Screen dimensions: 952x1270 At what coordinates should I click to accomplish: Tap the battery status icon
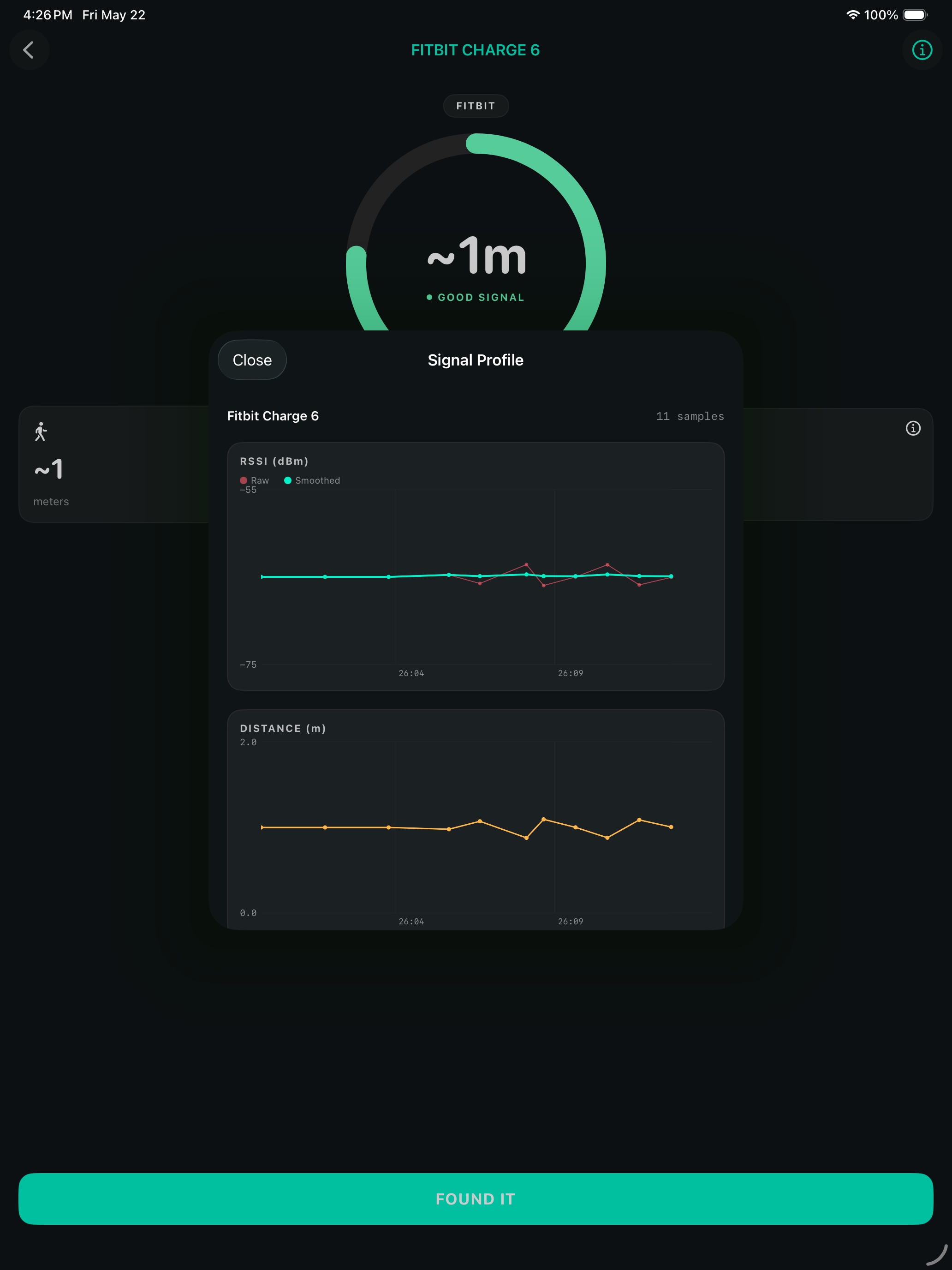[x=915, y=15]
